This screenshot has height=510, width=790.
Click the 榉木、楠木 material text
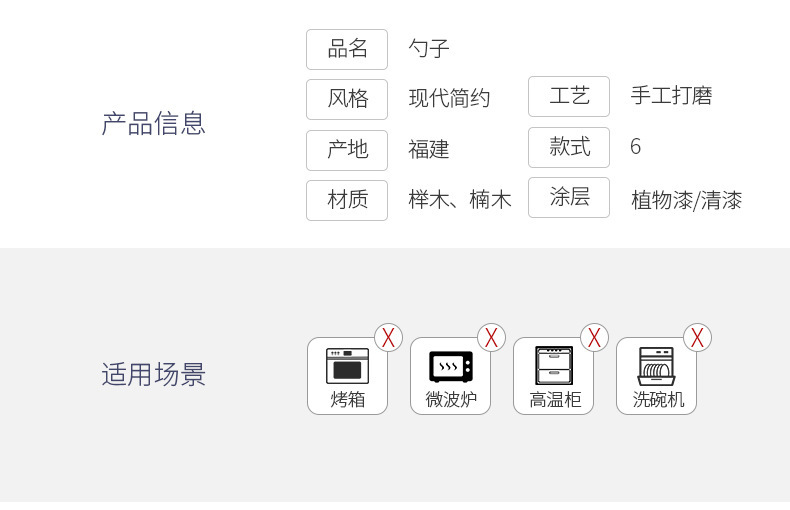460,200
